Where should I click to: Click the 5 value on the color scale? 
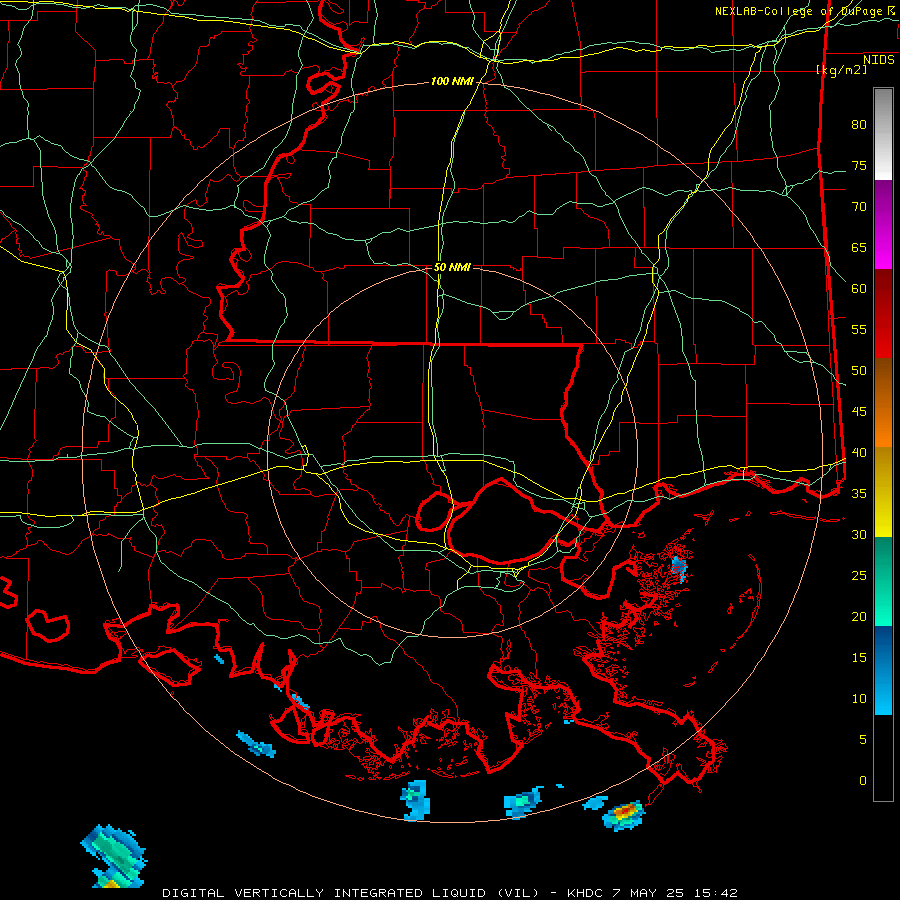(x=863, y=740)
